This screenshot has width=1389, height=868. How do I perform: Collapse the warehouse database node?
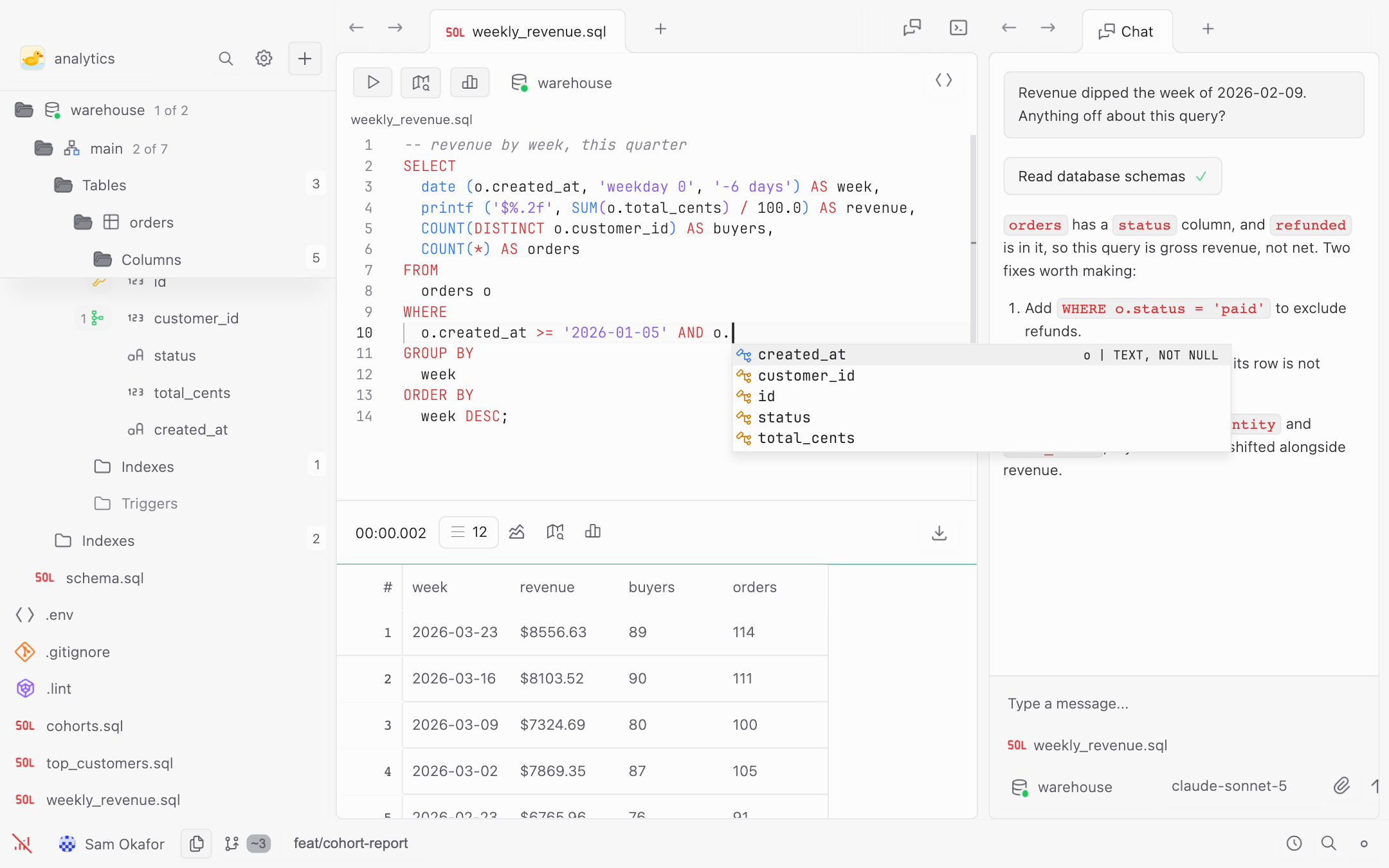(x=24, y=110)
